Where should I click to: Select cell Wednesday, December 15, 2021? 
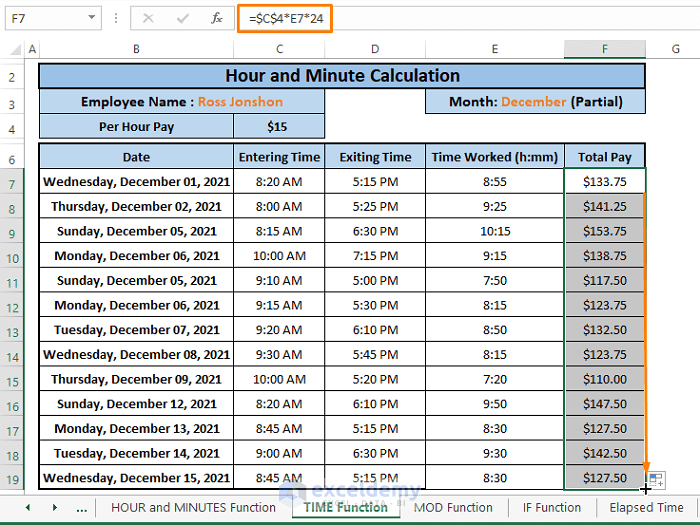click(x=136, y=478)
